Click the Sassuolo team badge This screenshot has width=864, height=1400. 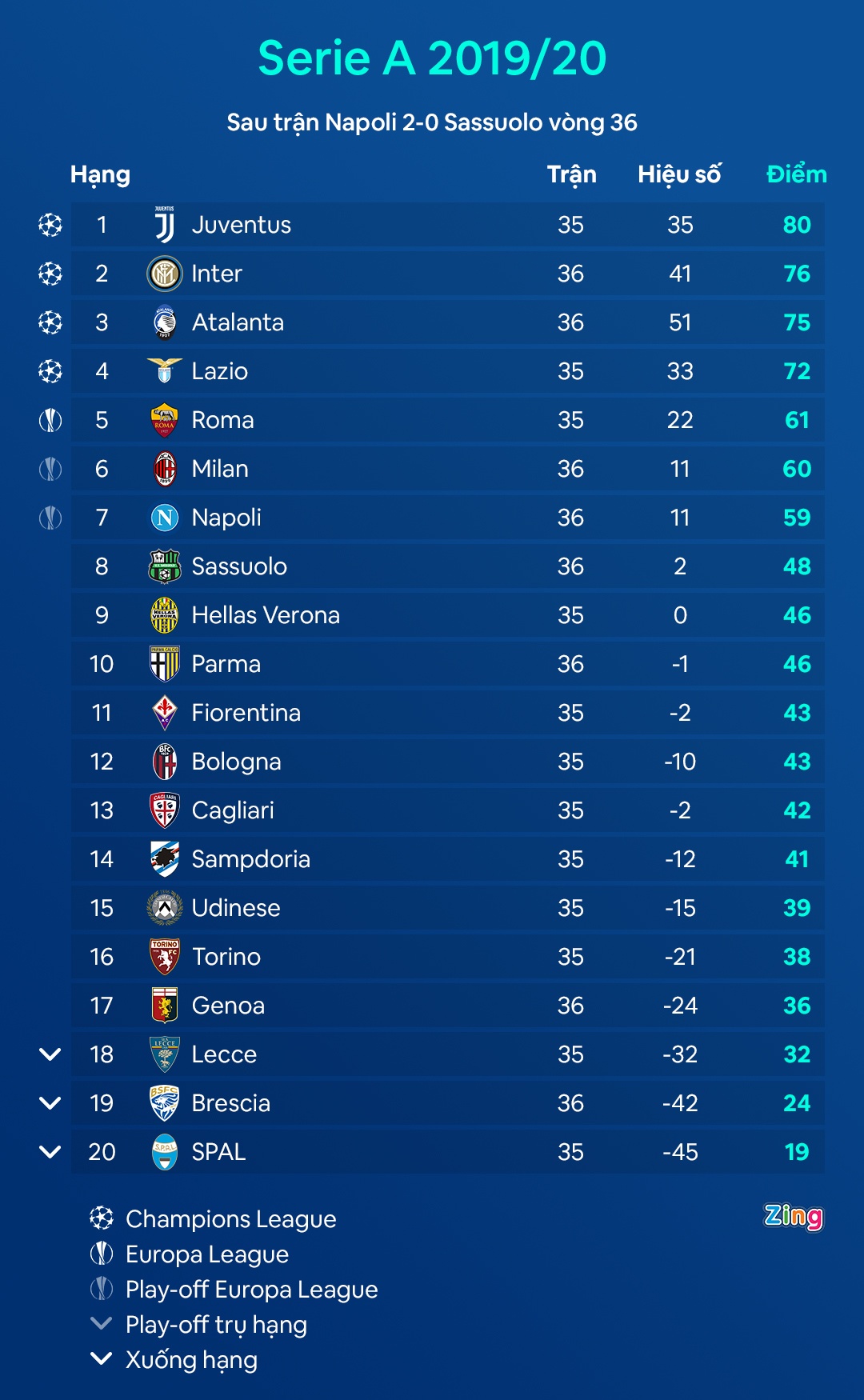click(x=165, y=566)
